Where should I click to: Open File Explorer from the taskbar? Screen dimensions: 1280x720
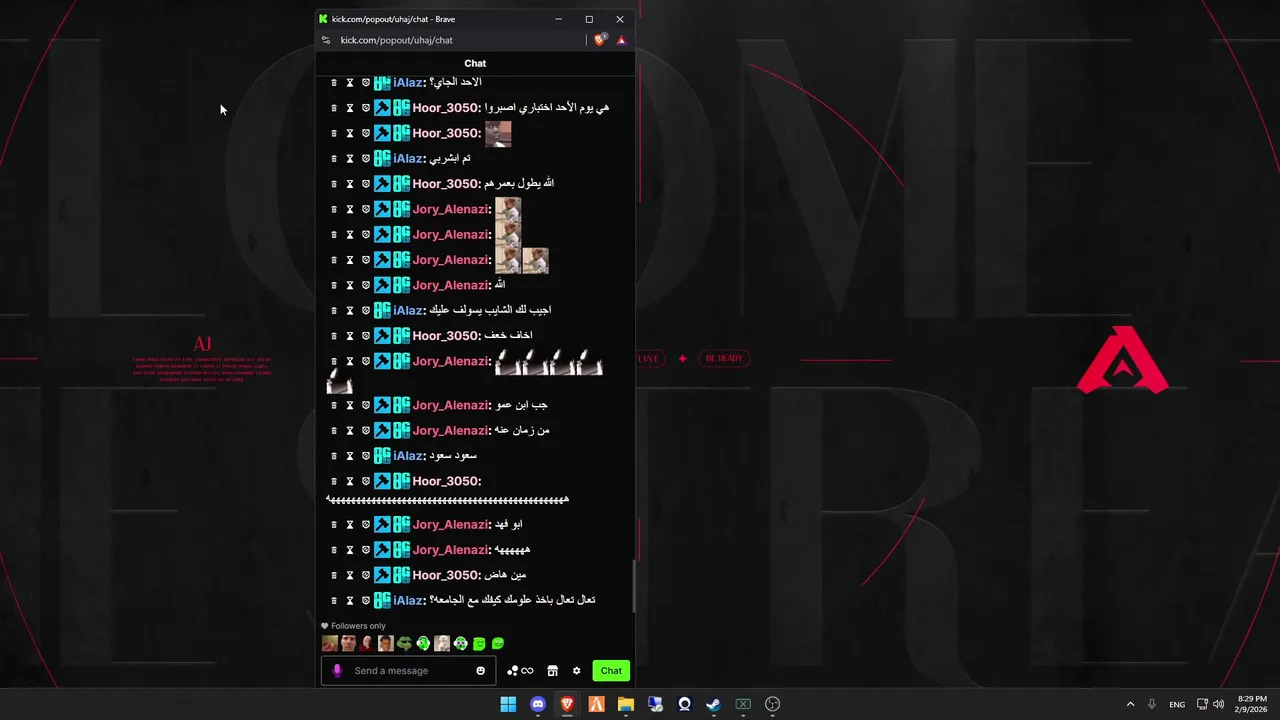626,704
